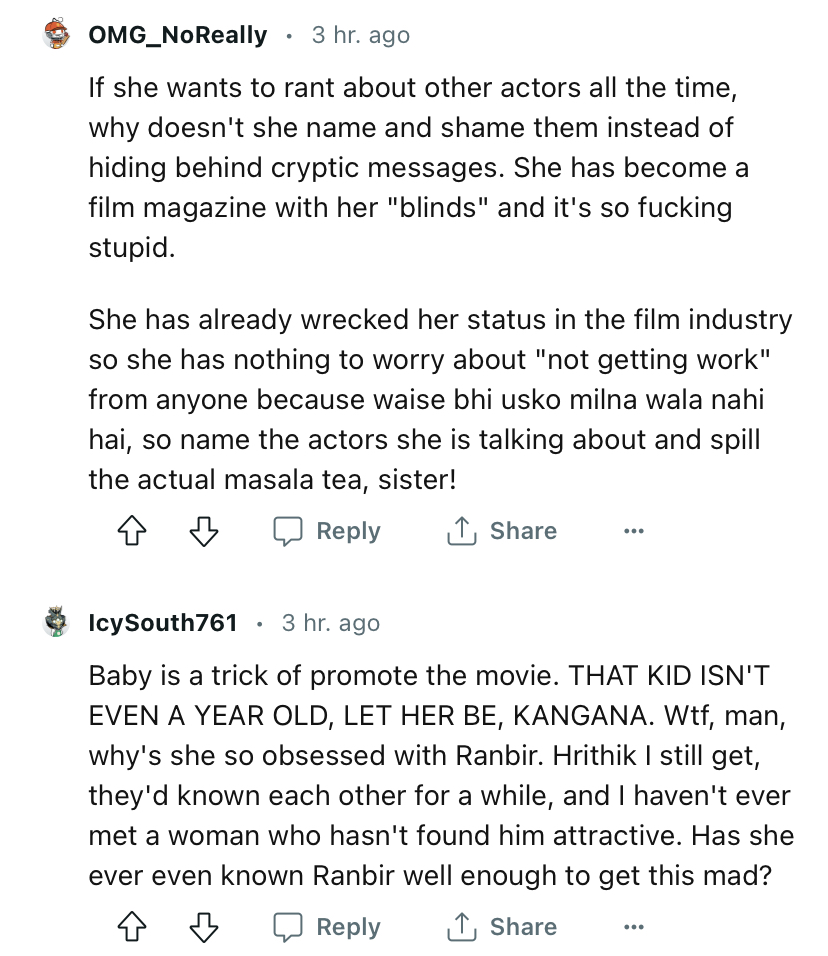Click the timestamp on OMG_NoReally's comment

pos(360,35)
